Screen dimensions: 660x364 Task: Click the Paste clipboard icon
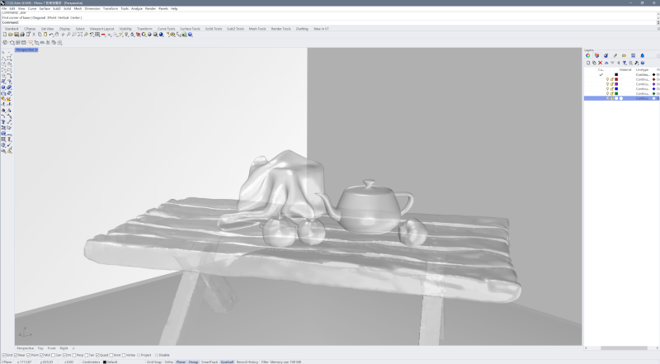(x=45, y=35)
